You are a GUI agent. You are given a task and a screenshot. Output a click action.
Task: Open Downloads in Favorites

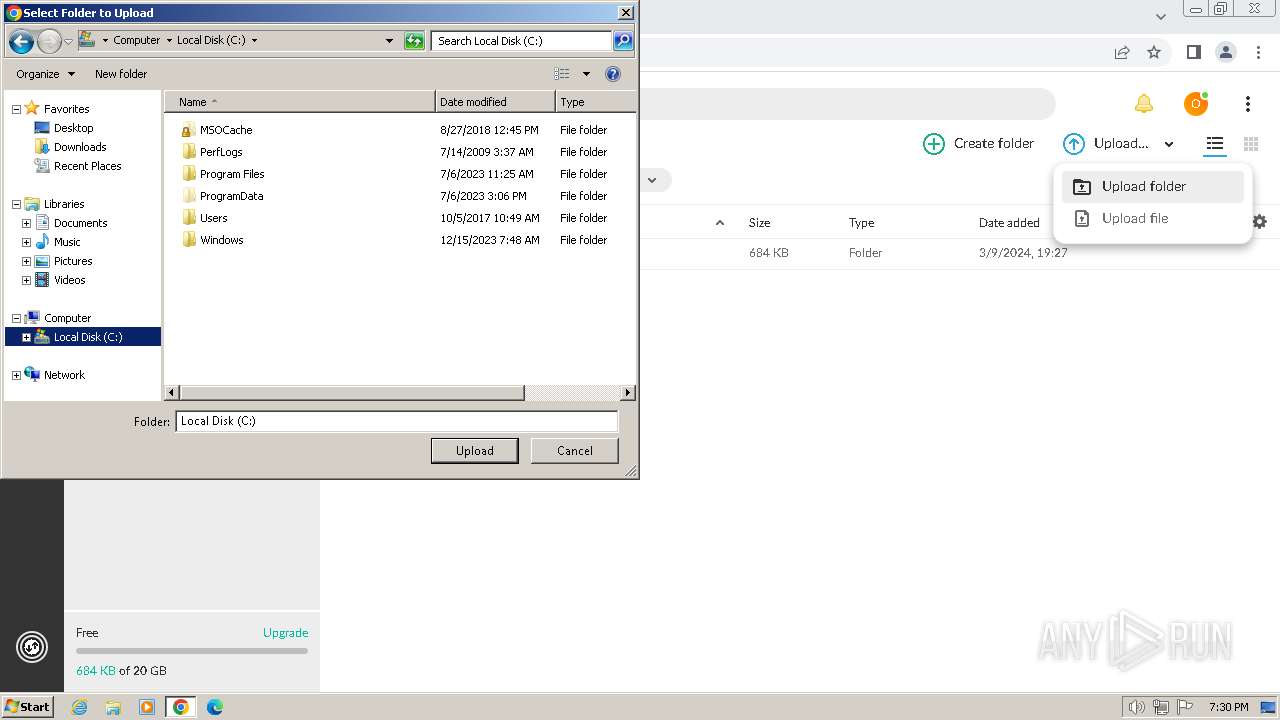[x=80, y=147]
